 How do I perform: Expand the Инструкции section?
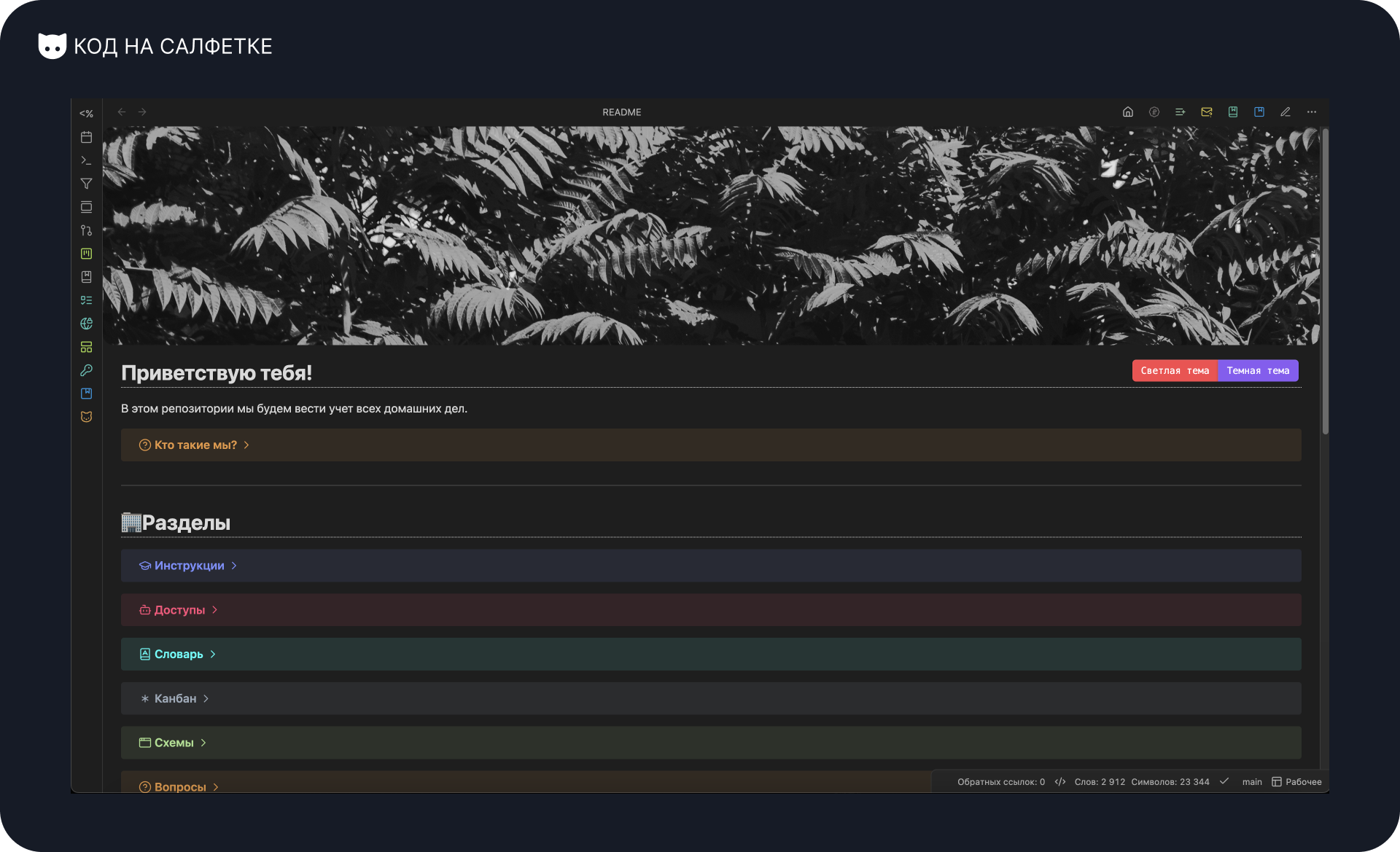point(189,566)
